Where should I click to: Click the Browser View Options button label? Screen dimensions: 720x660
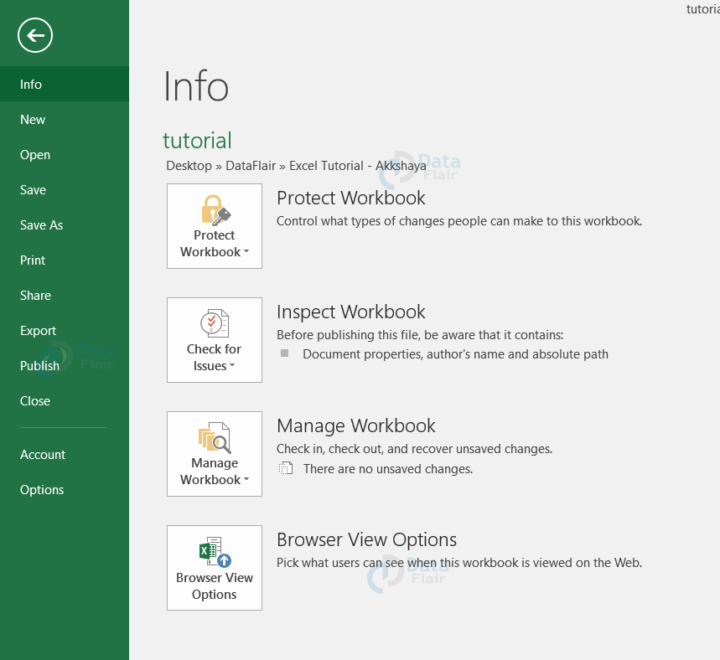coord(214,586)
